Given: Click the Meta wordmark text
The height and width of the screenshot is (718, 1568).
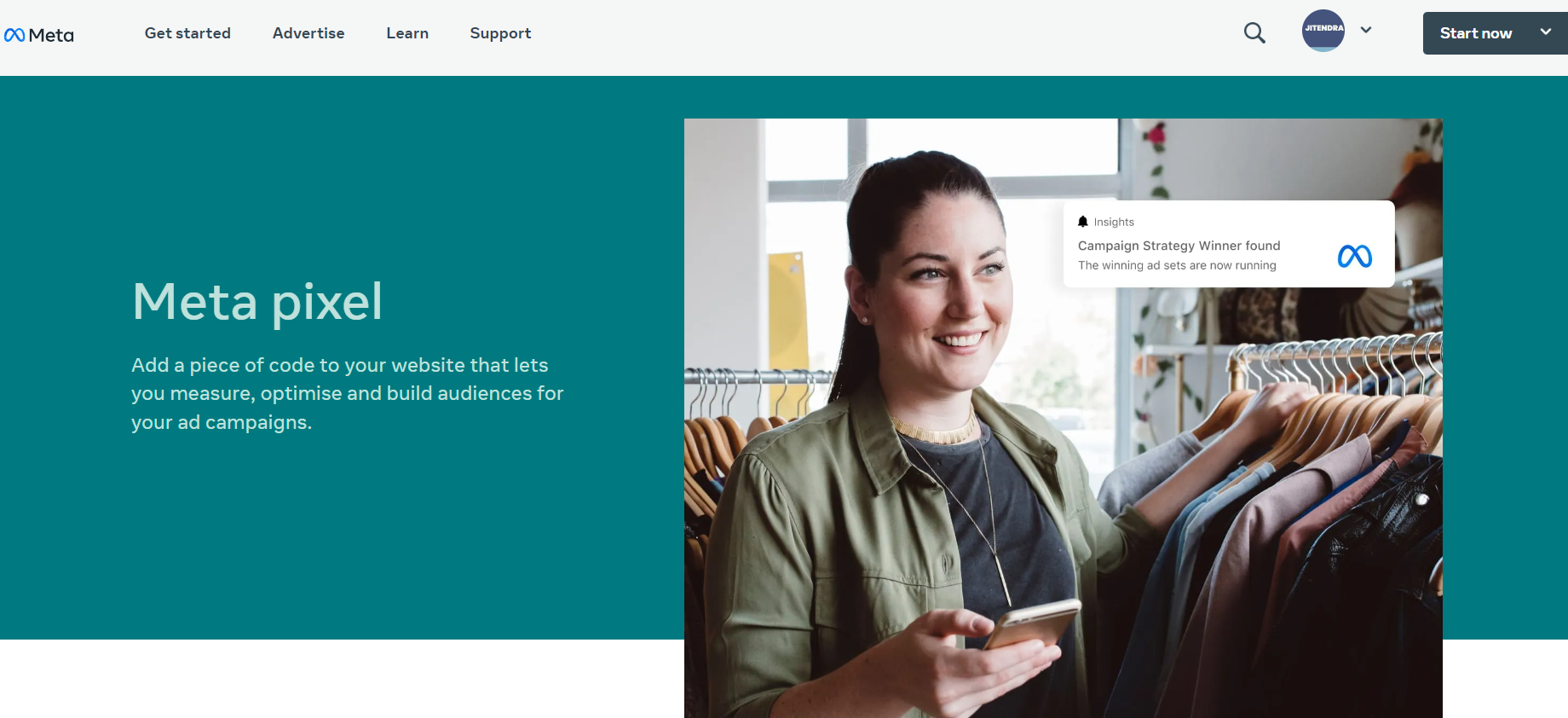Looking at the screenshot, I should [51, 35].
